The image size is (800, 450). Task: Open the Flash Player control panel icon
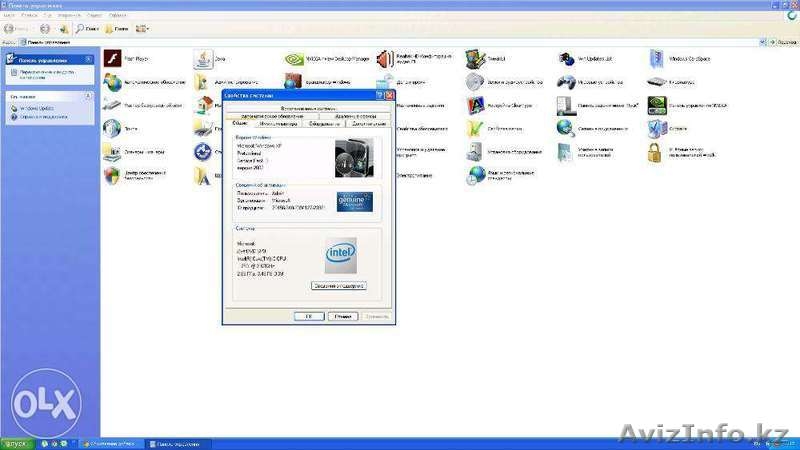[113, 60]
